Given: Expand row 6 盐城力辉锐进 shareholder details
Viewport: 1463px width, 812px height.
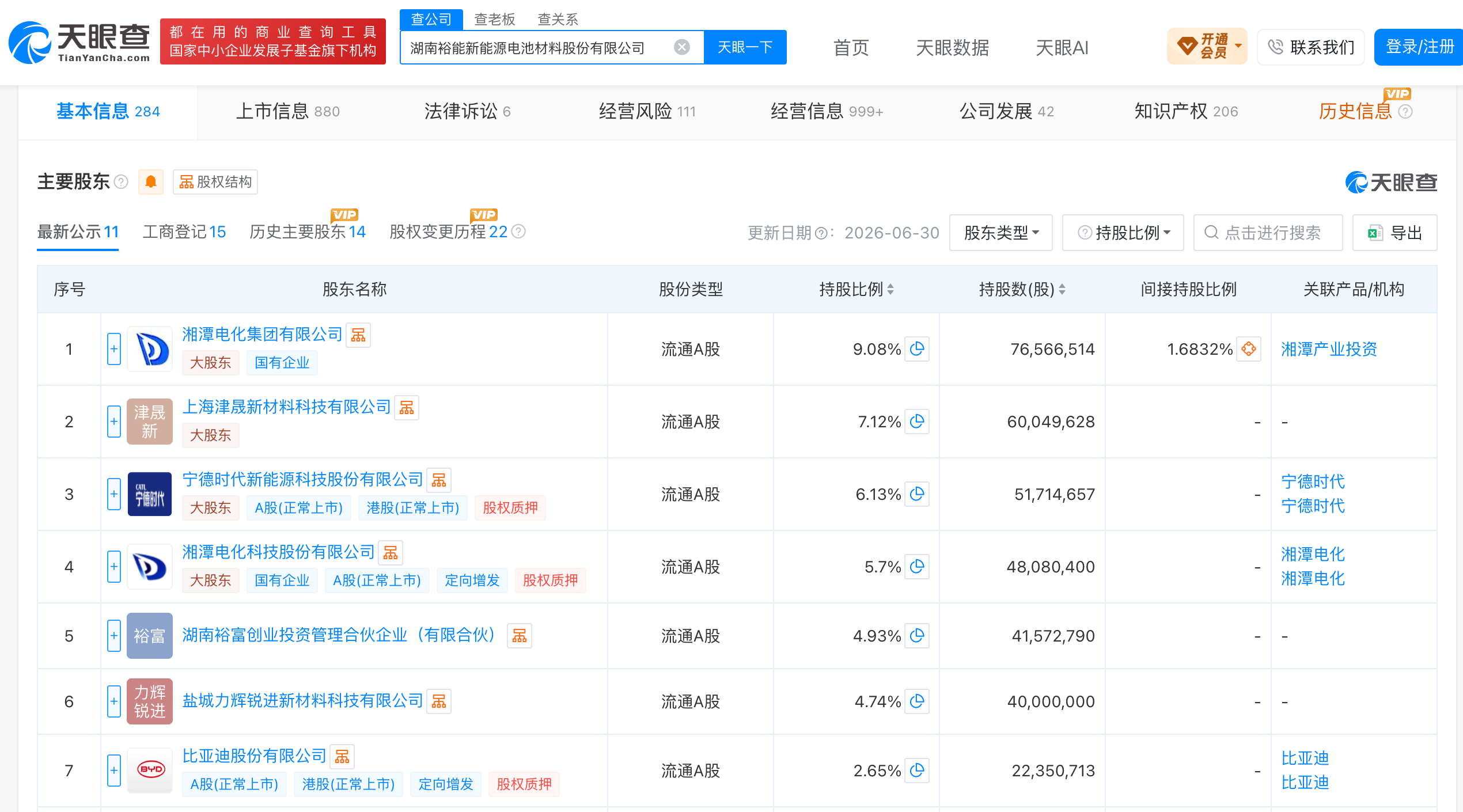Looking at the screenshot, I should (x=114, y=701).
